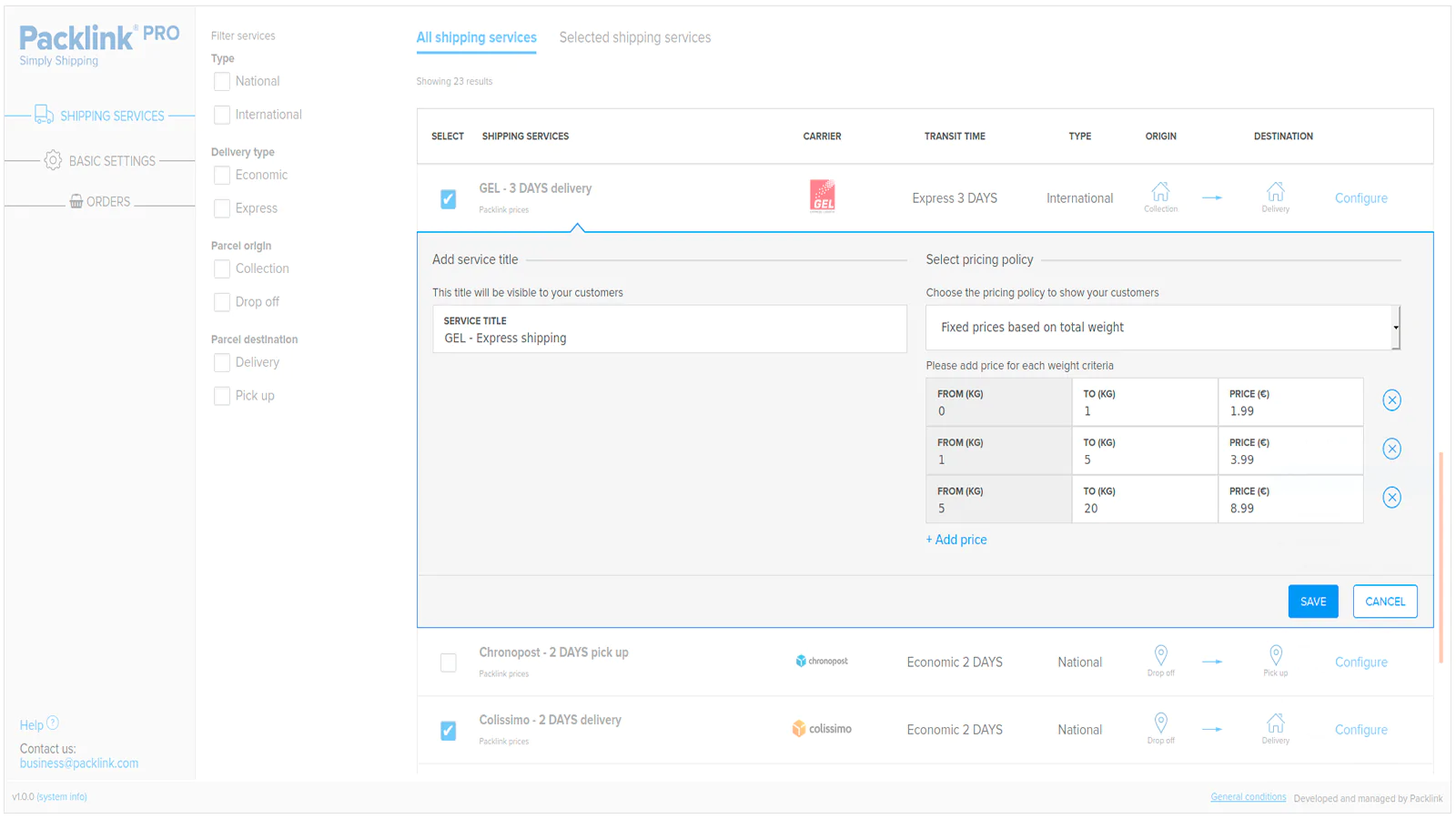The height and width of the screenshot is (819, 1456).
Task: Click the CANCEL button
Action: (1385, 602)
